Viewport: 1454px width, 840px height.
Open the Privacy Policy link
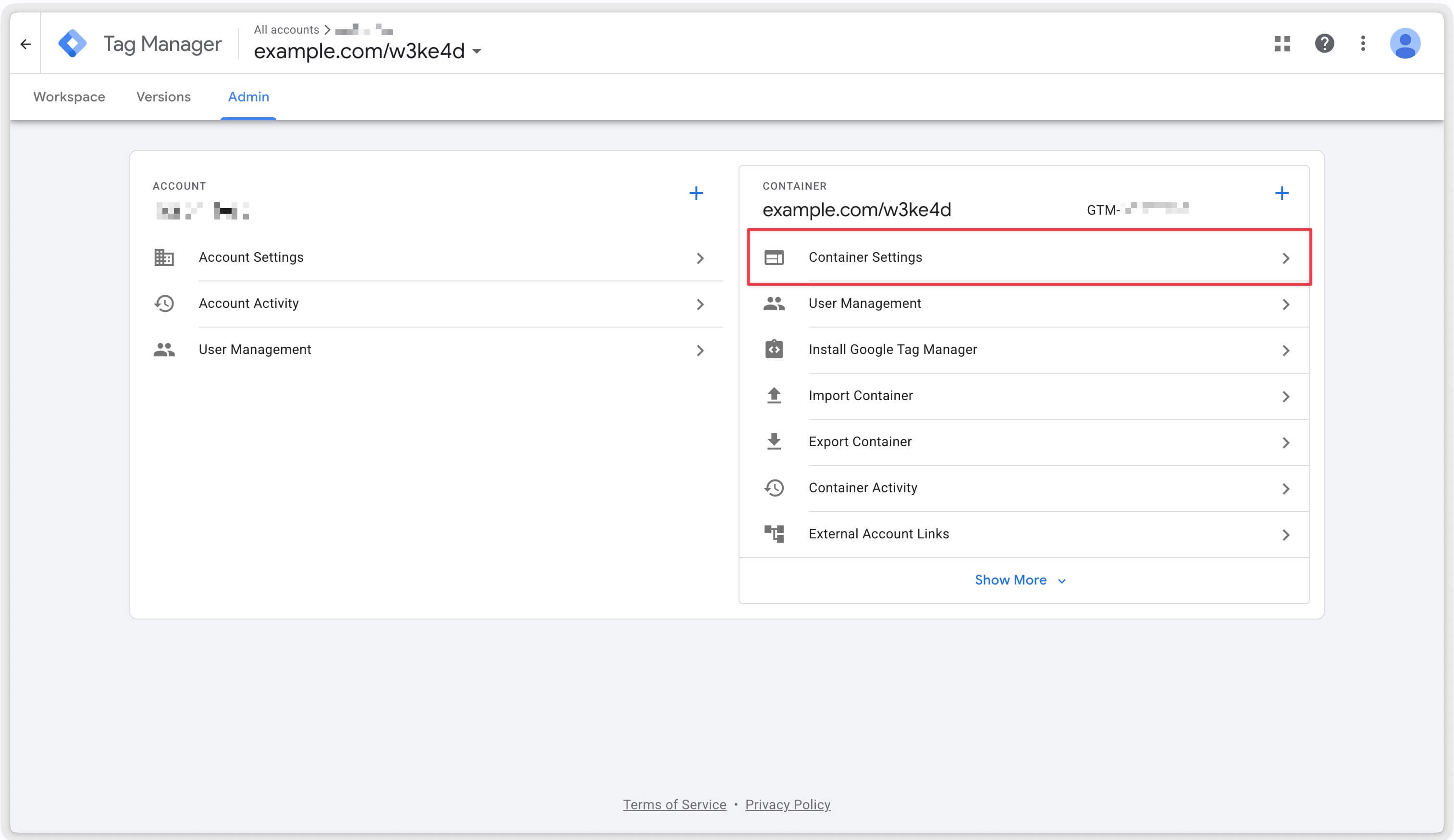click(x=788, y=804)
